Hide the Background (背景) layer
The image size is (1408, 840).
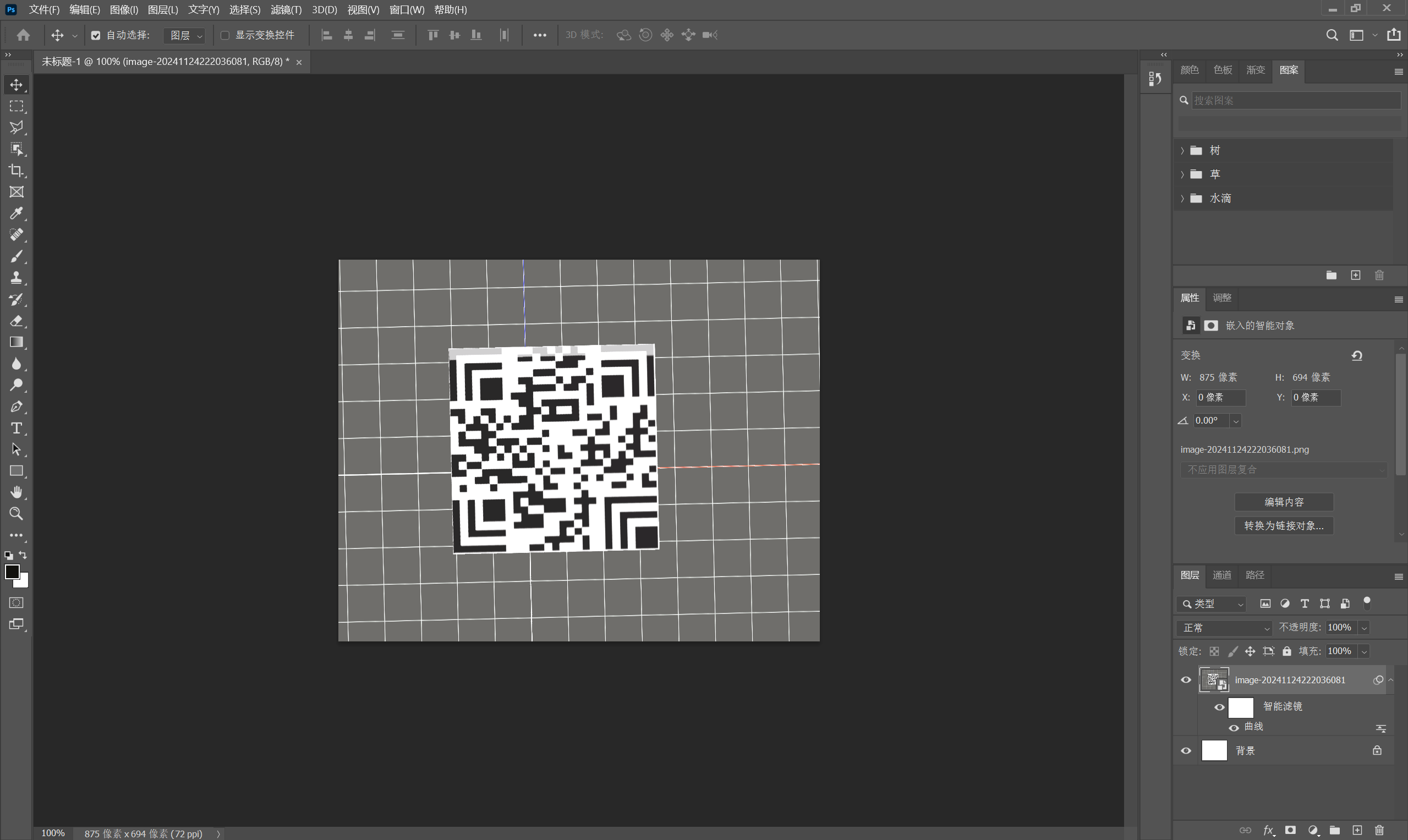[1186, 751]
